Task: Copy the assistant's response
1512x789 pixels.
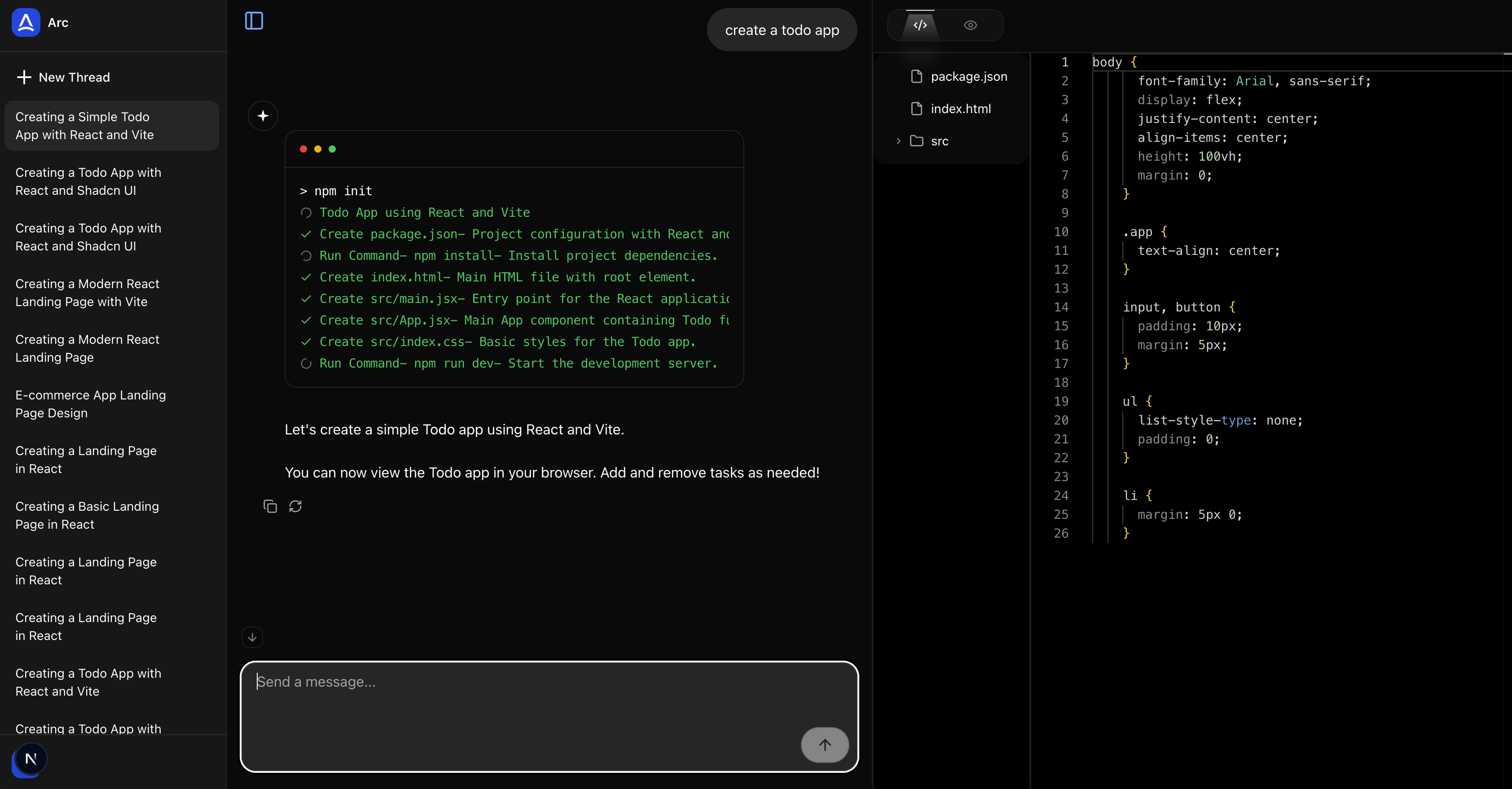Action: [x=270, y=506]
